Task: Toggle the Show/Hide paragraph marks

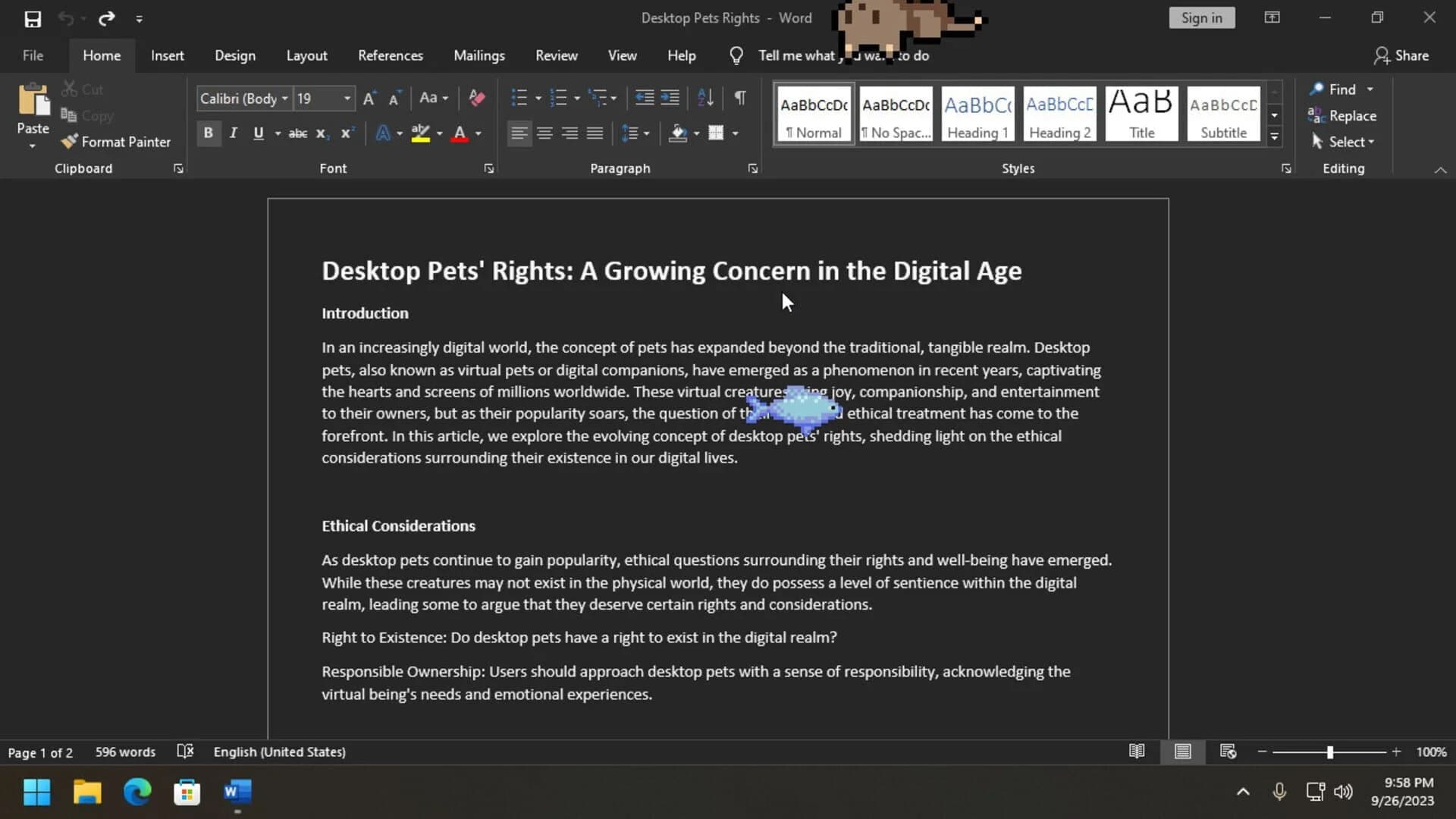Action: 739,98
